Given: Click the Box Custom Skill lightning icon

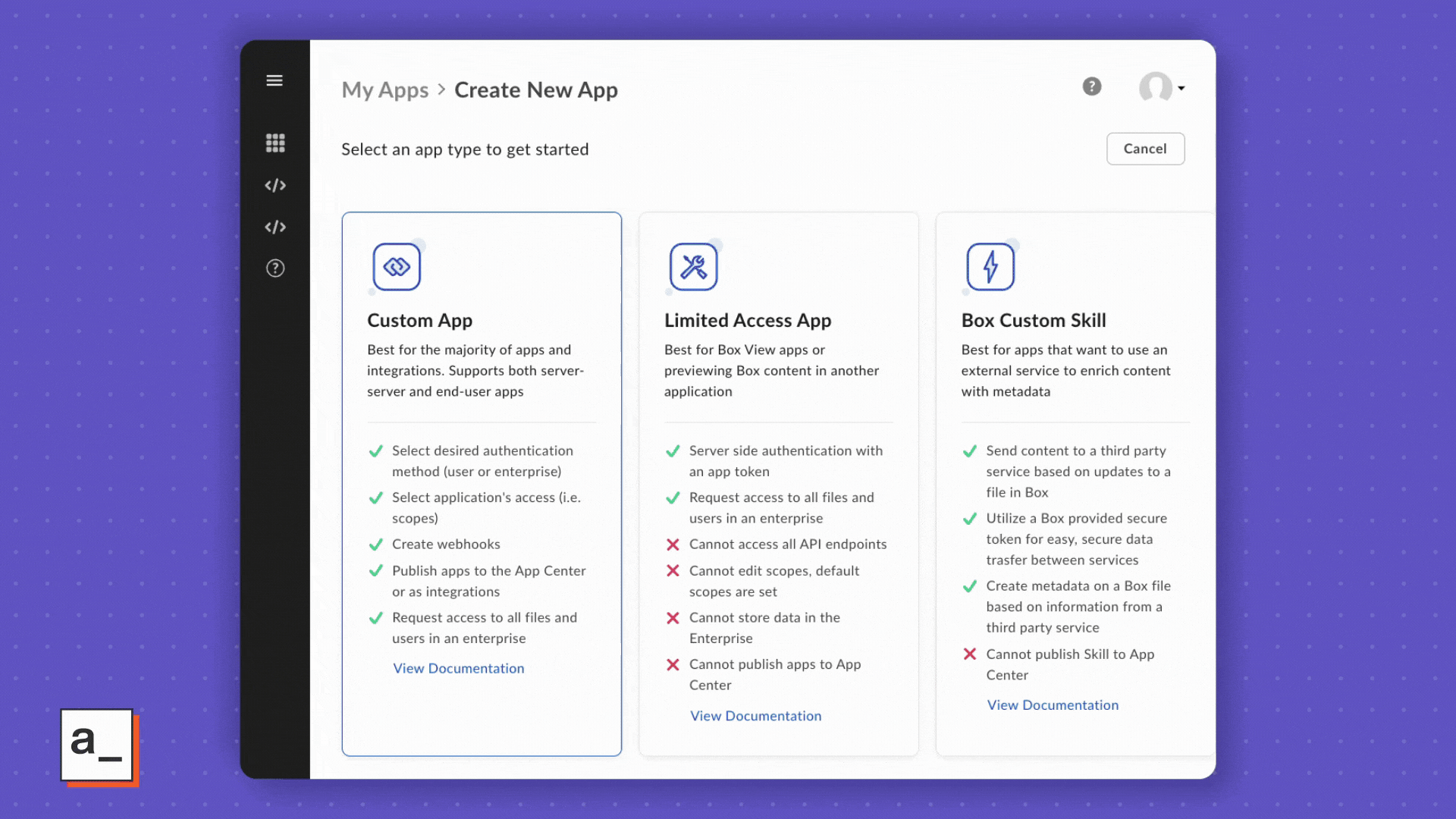Looking at the screenshot, I should point(990,267).
